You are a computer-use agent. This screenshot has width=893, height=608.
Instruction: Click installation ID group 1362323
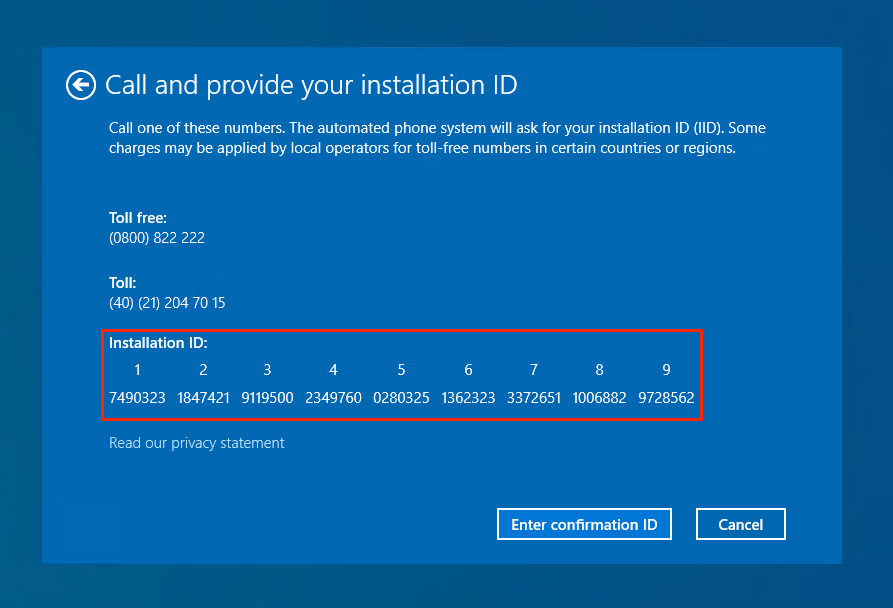point(468,398)
